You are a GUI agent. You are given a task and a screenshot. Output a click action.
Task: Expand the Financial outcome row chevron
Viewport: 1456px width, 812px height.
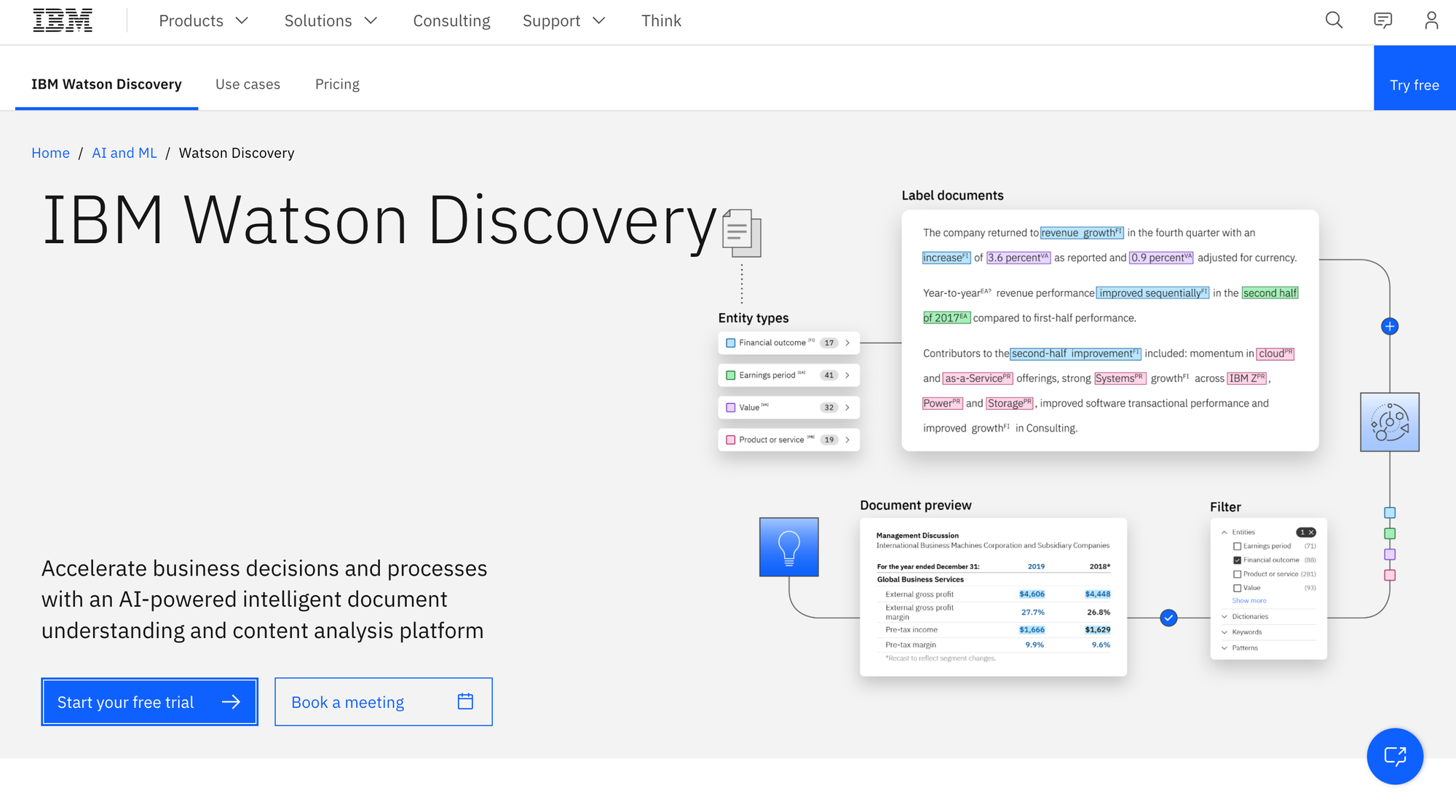point(847,343)
